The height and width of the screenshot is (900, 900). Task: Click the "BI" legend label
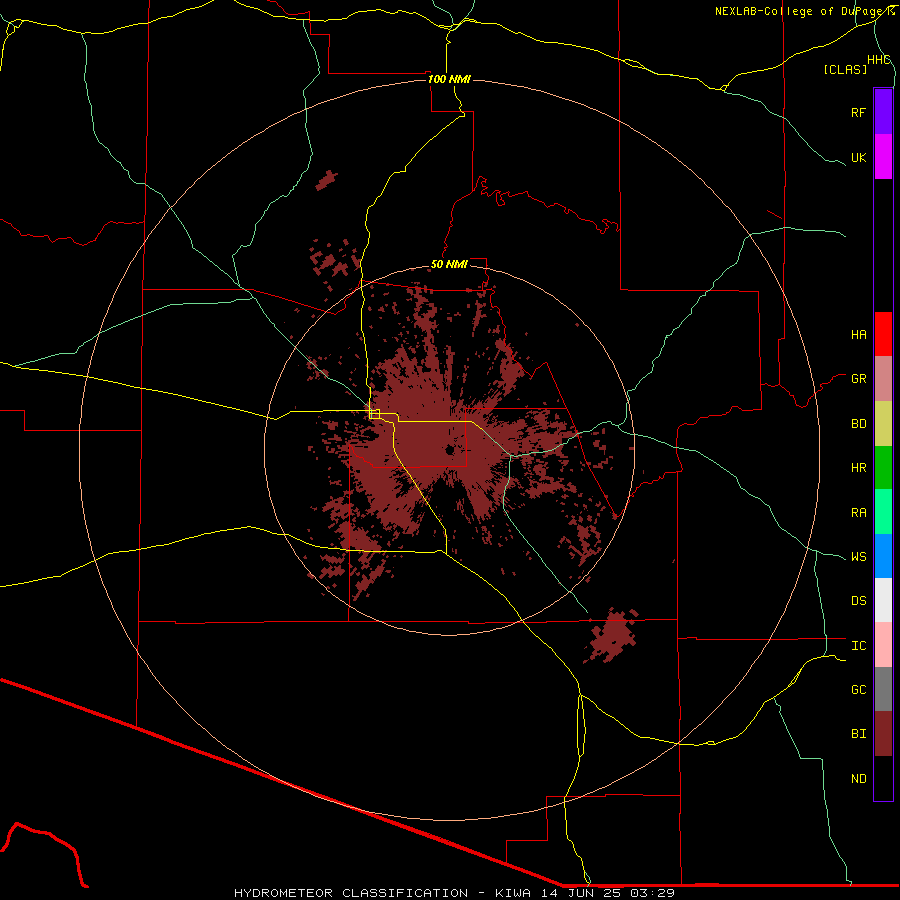point(858,734)
